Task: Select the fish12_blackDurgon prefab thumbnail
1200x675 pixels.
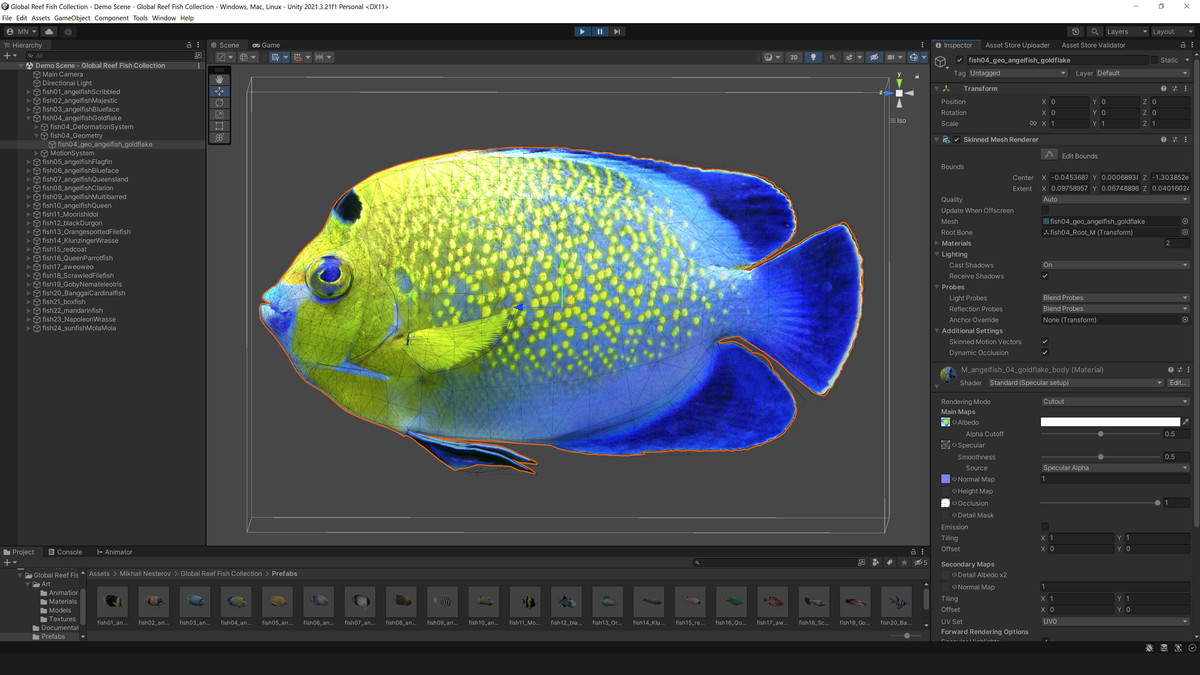Action: point(566,603)
